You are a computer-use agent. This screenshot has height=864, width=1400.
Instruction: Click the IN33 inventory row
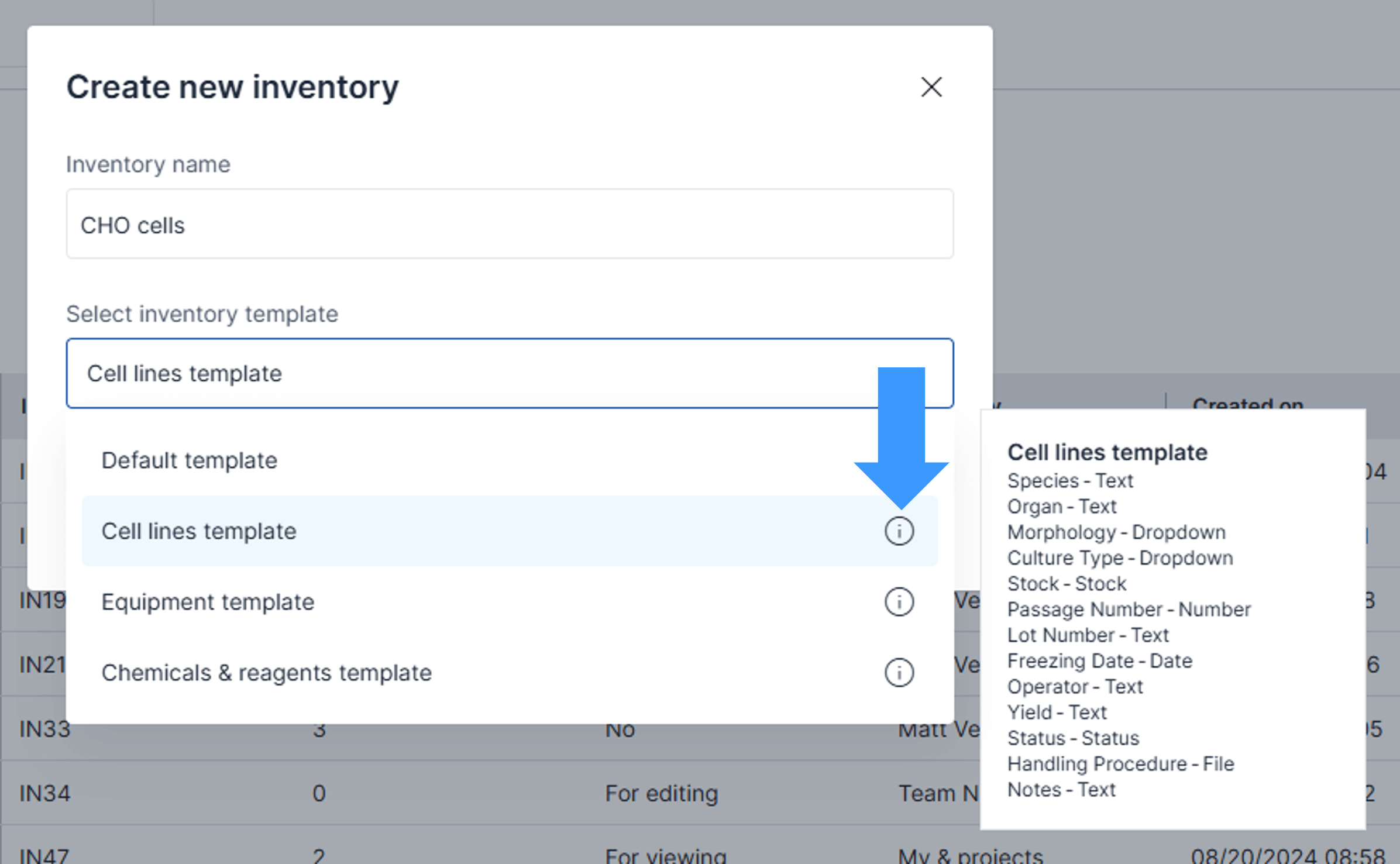[x=45, y=729]
